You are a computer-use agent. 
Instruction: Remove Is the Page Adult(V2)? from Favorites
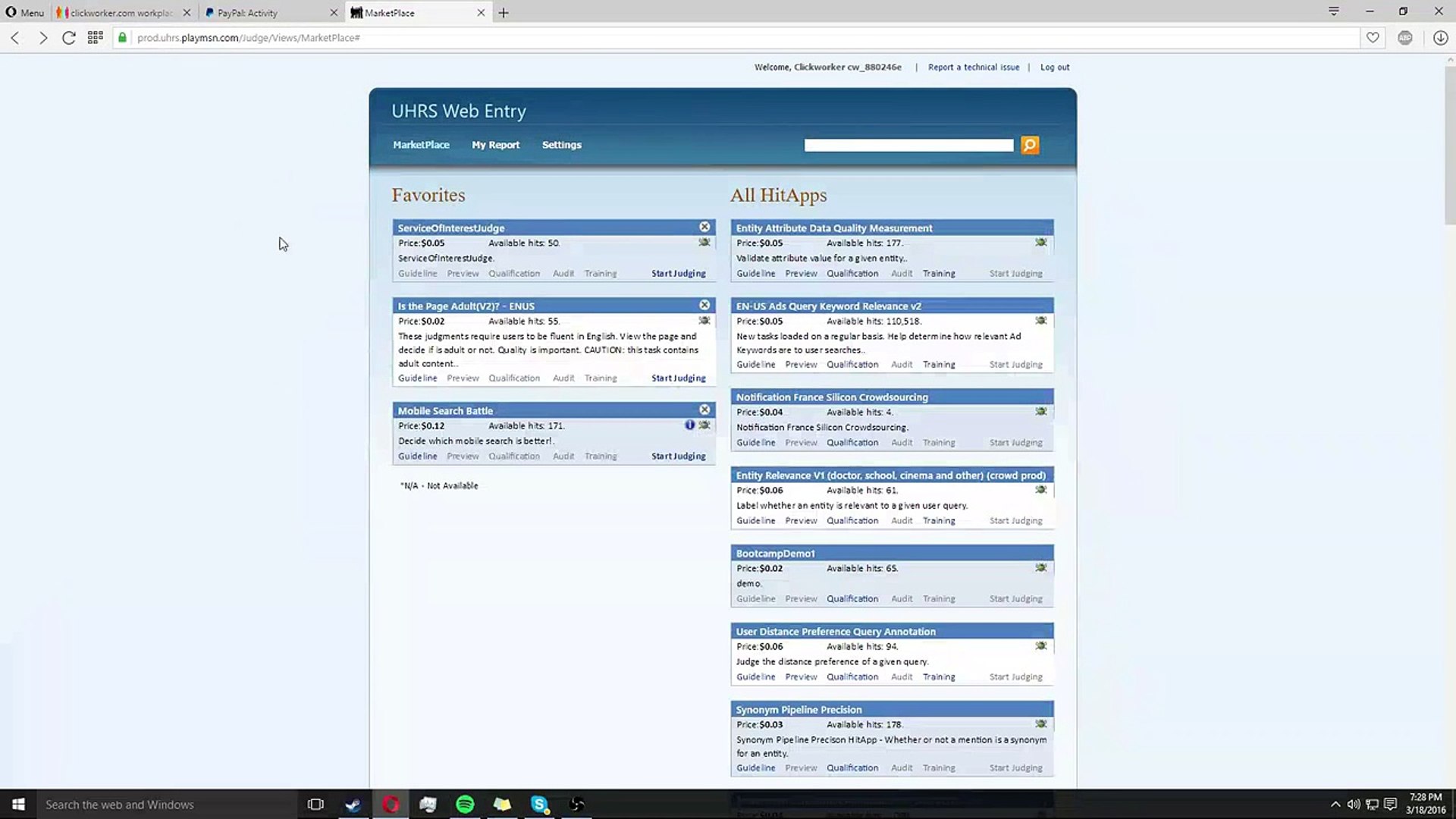click(704, 303)
